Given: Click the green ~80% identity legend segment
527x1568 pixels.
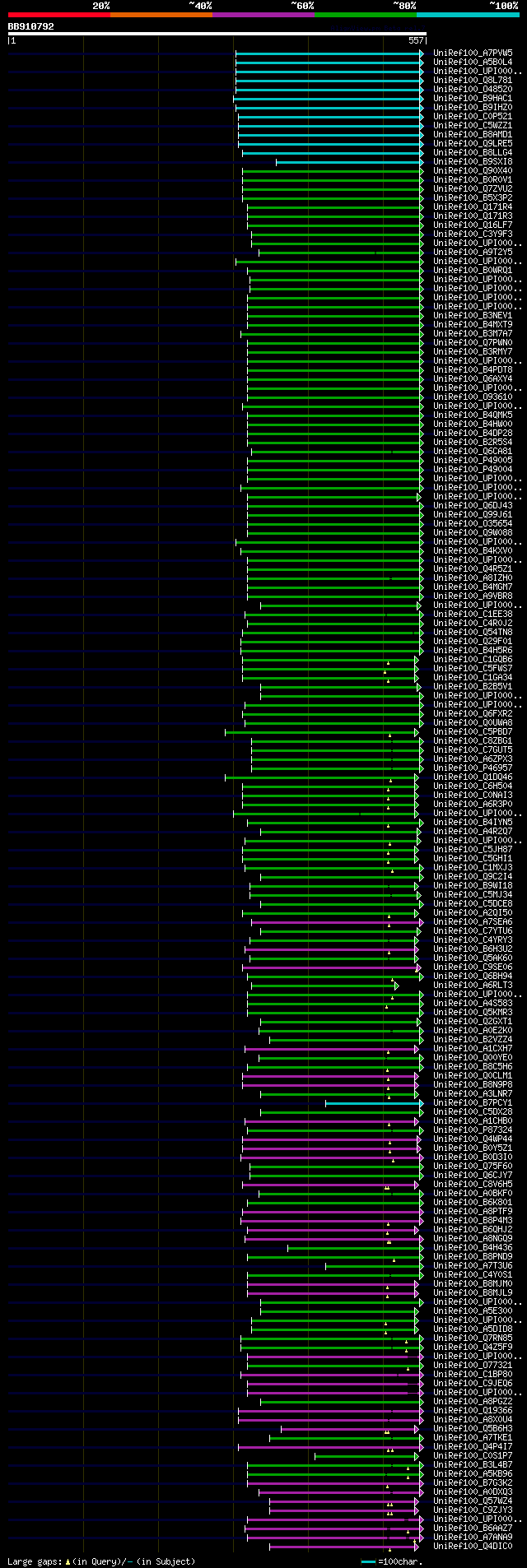Looking at the screenshot, I should point(365,15).
